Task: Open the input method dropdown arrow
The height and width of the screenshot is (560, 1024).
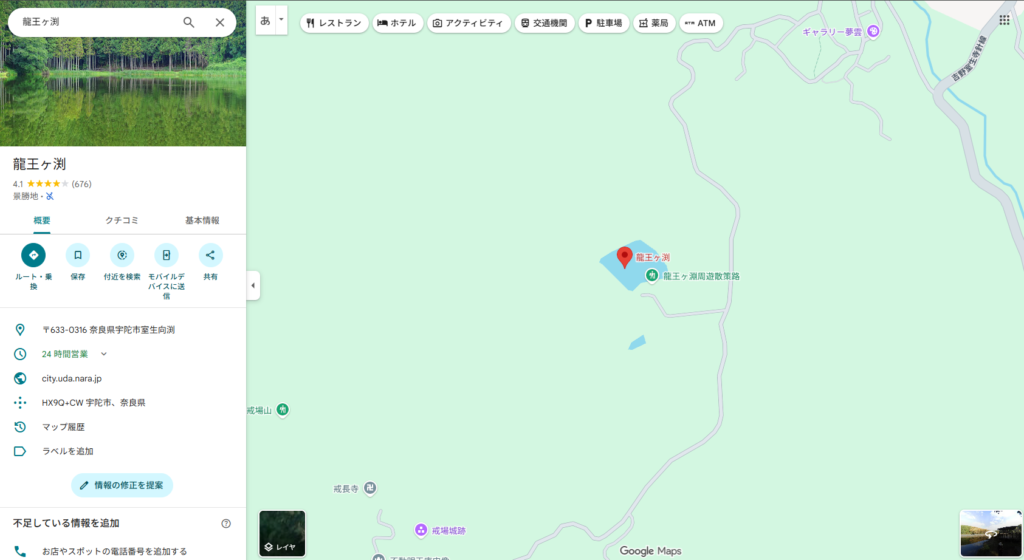Action: tap(282, 20)
